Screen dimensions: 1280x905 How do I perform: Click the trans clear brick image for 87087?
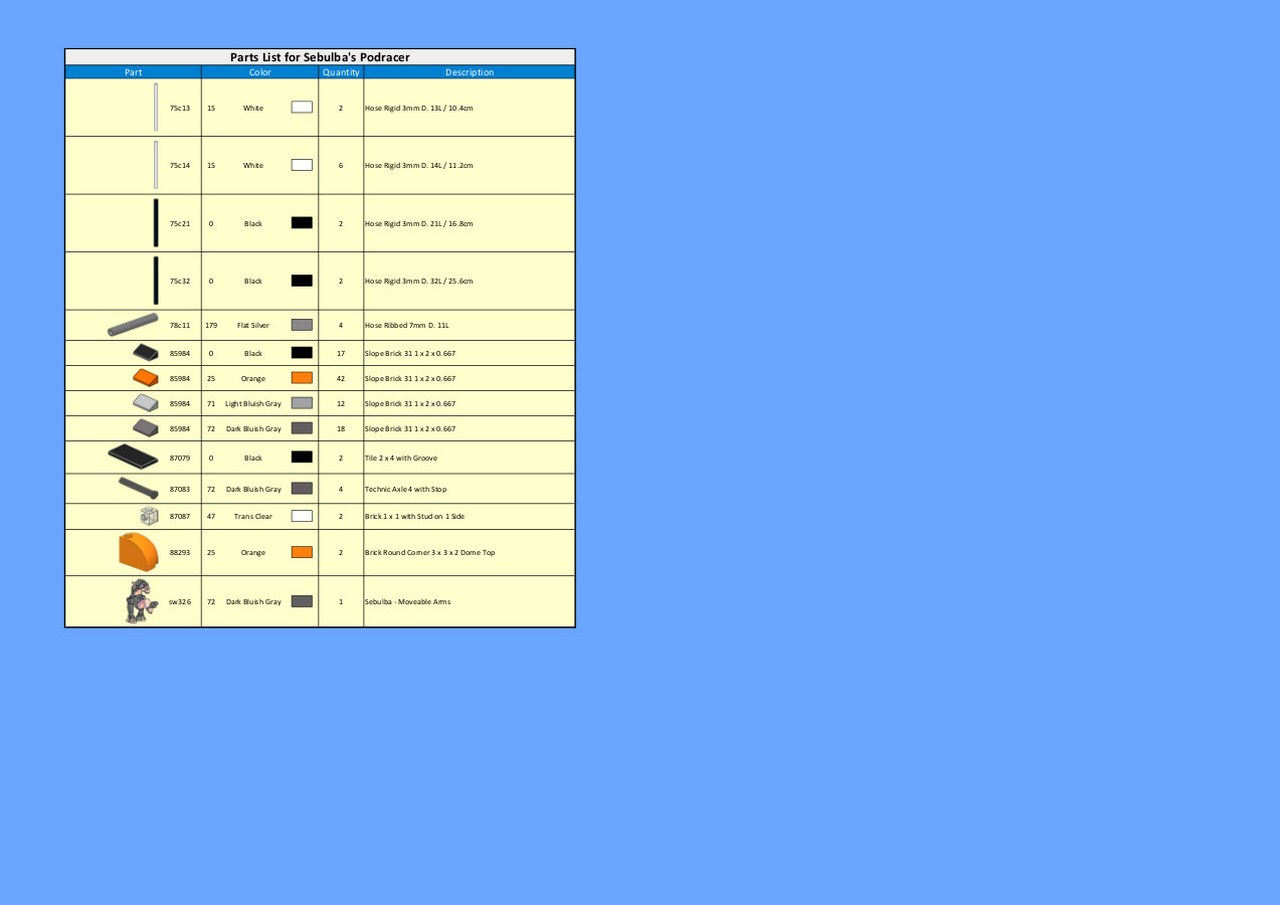click(x=149, y=516)
